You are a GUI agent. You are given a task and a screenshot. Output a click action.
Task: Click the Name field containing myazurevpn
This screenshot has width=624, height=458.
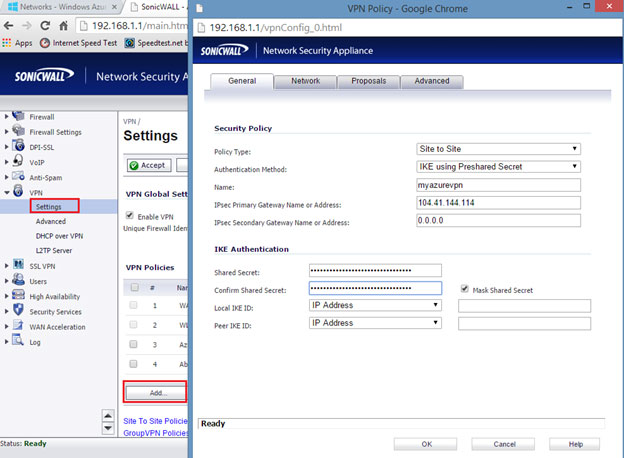coord(498,185)
